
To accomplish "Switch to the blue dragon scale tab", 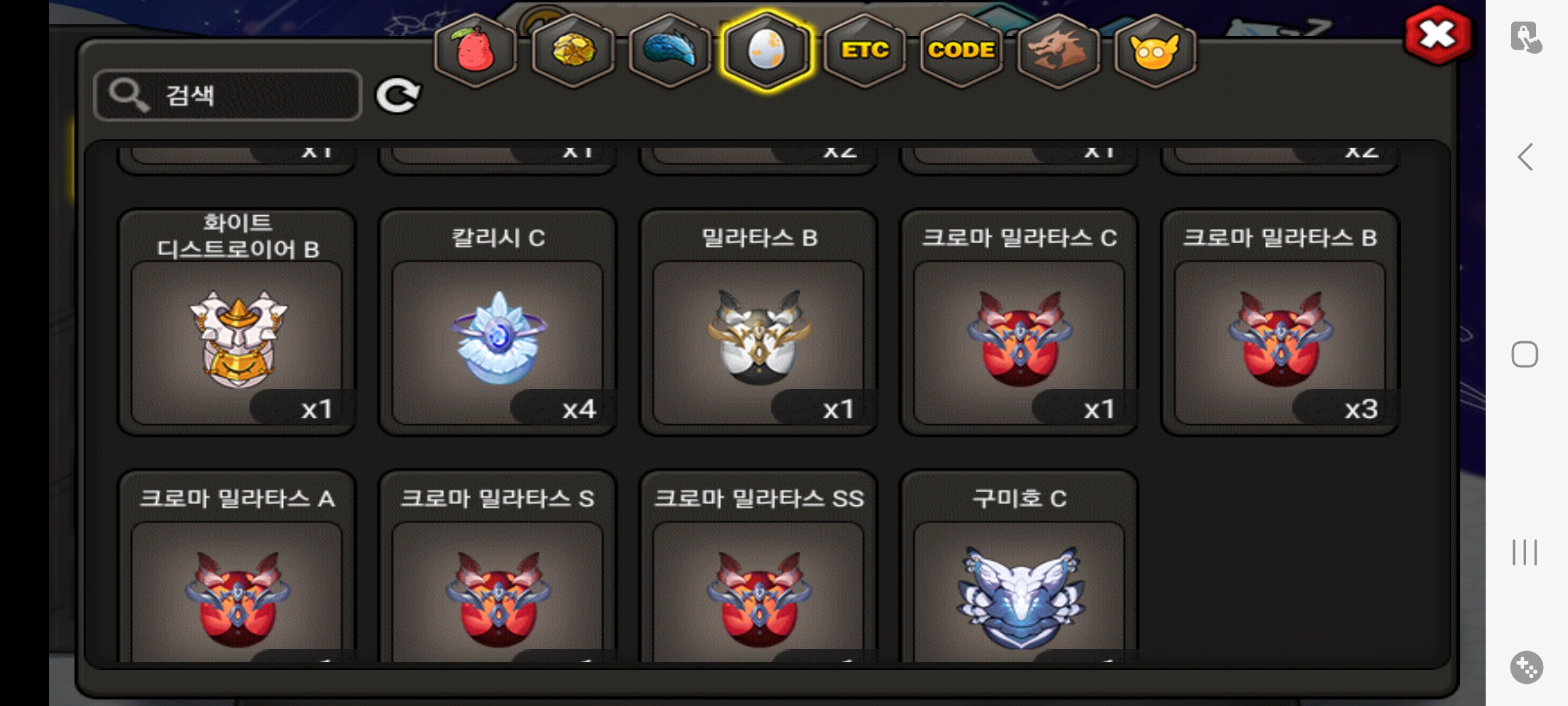I will (670, 51).
